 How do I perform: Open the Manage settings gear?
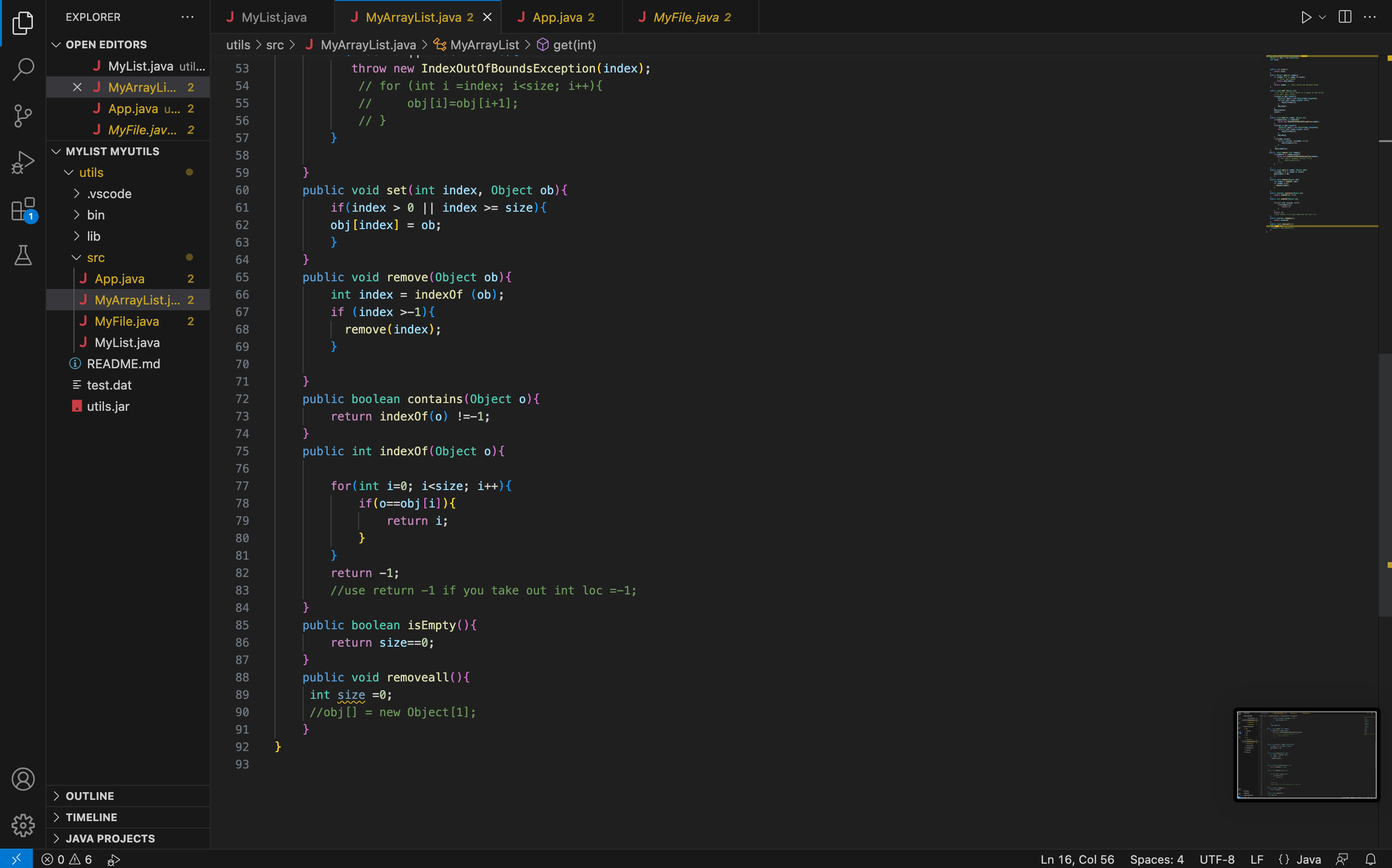pos(23,825)
